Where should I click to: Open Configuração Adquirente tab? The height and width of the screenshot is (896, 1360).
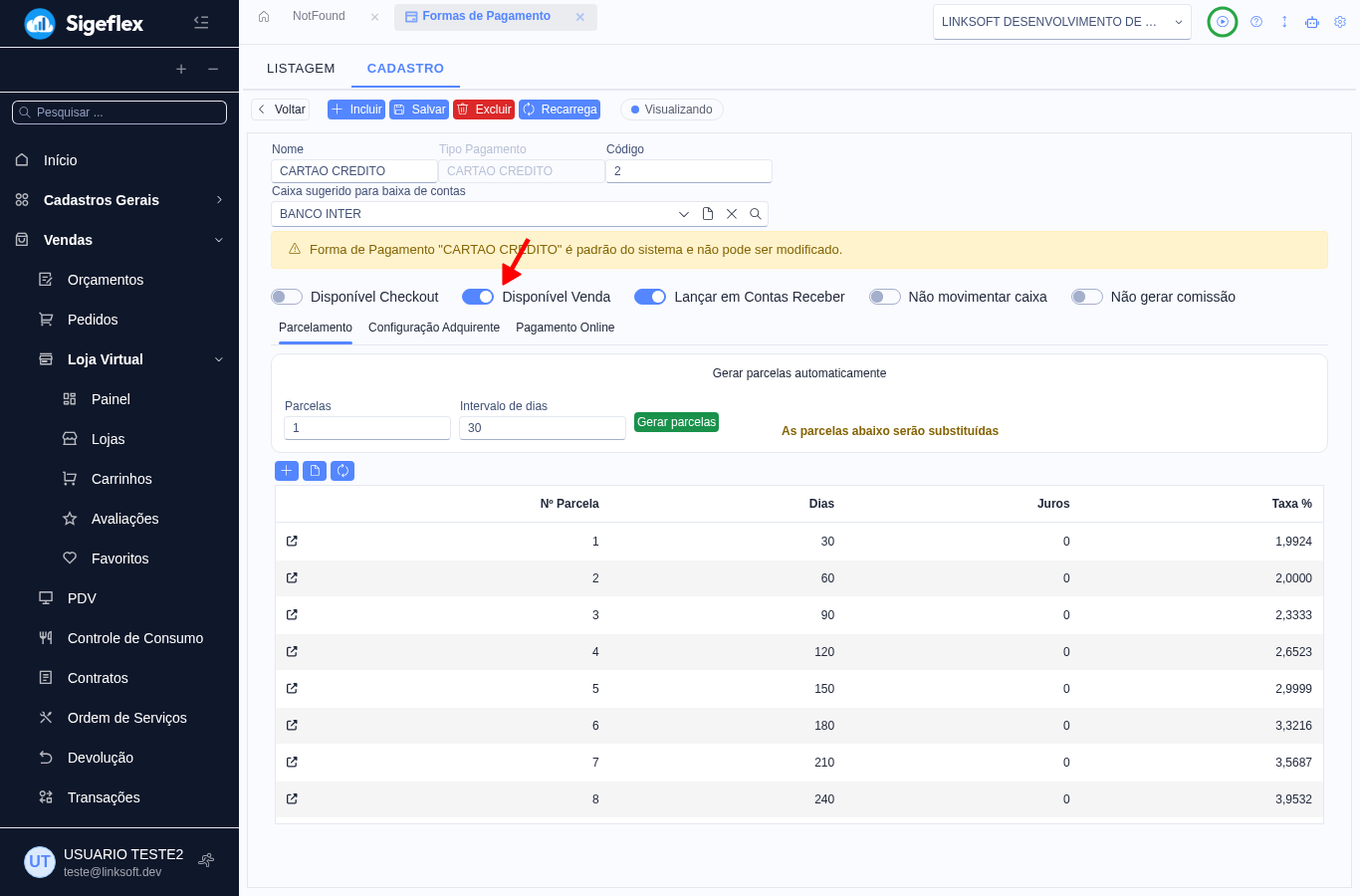pyautogui.click(x=434, y=328)
